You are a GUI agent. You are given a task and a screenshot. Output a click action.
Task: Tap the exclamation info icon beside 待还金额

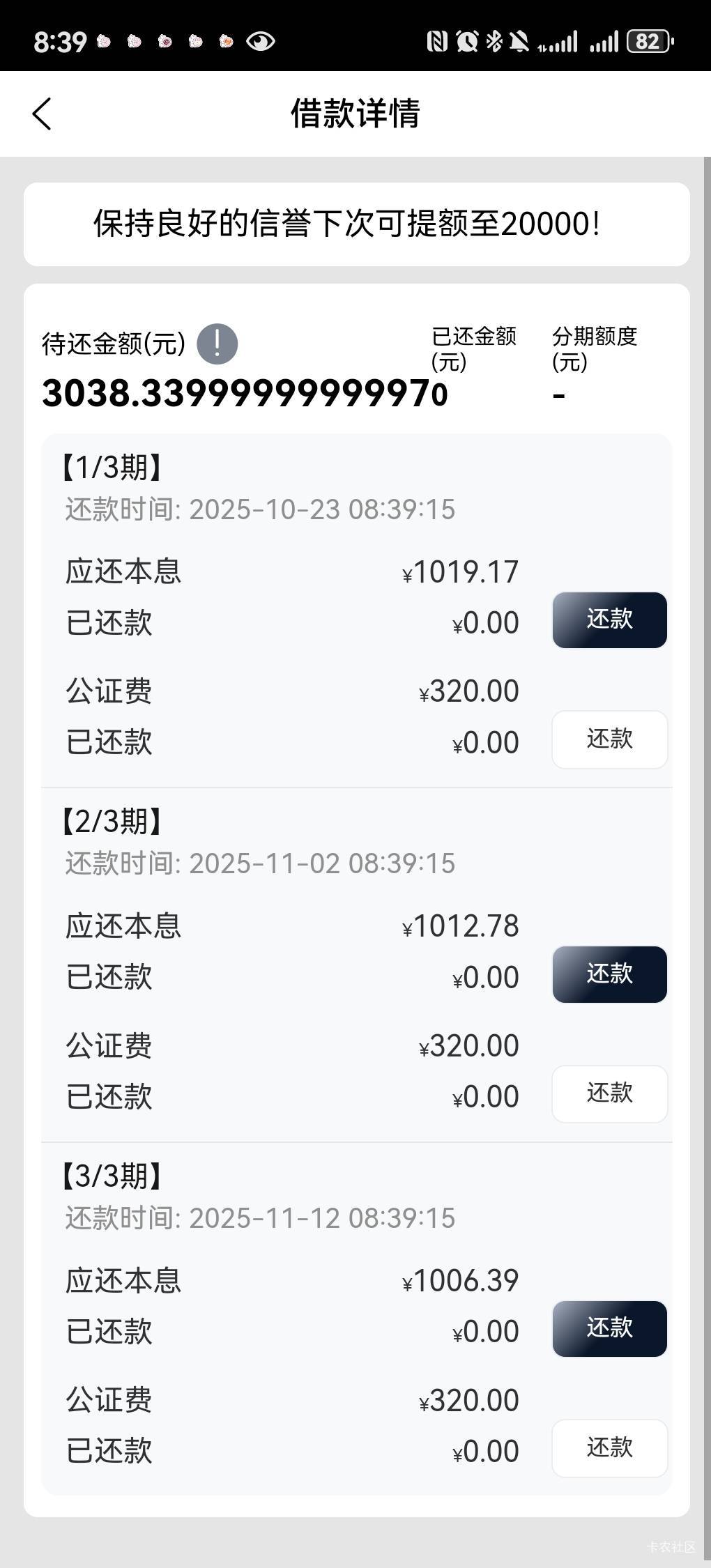(x=217, y=344)
